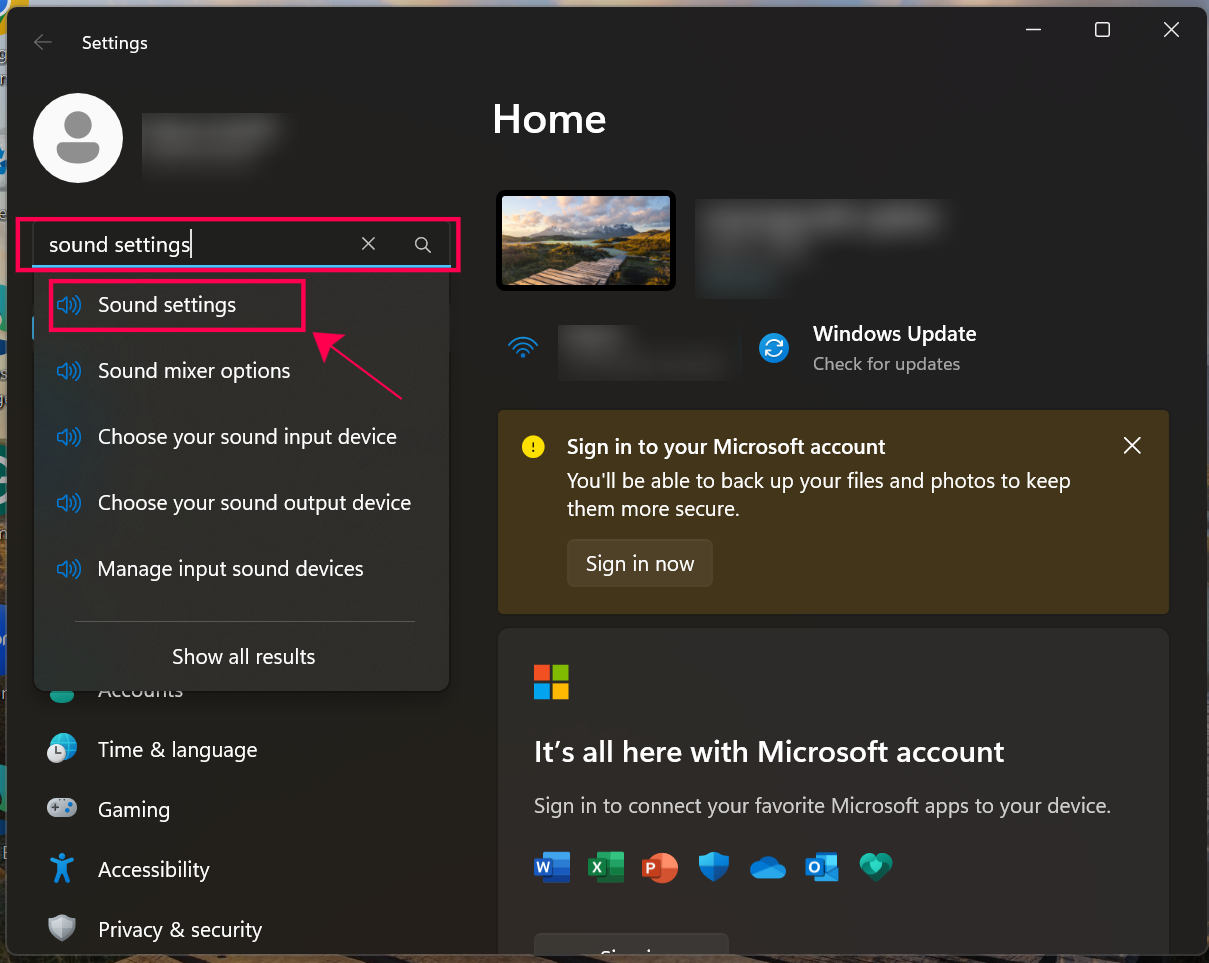Click the Excel app icon
Viewport: 1209px width, 963px height.
tap(606, 867)
